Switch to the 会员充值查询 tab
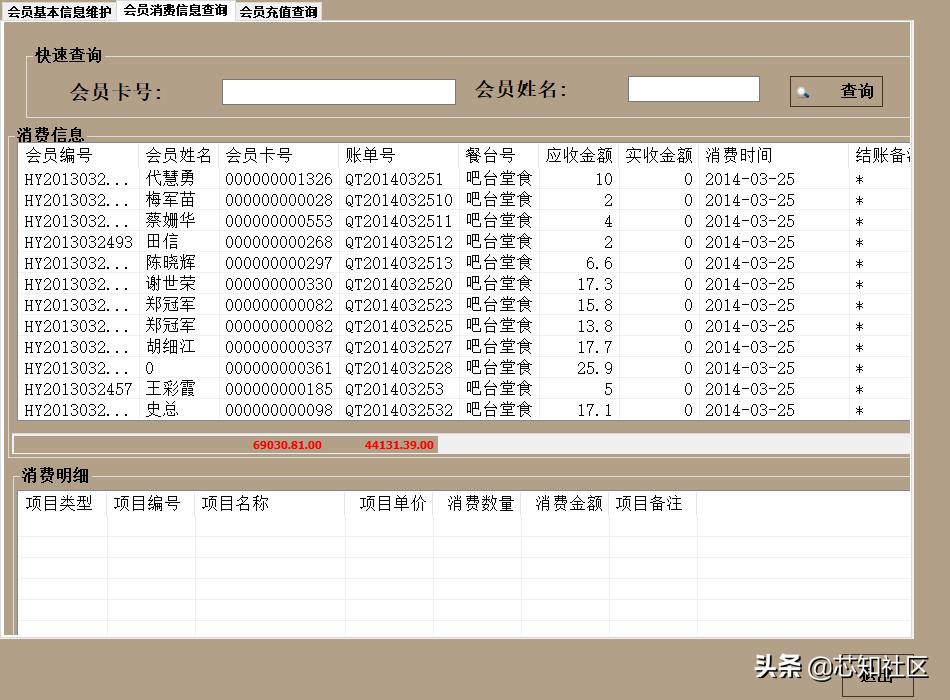Viewport: 950px width, 700px height. coord(278,12)
